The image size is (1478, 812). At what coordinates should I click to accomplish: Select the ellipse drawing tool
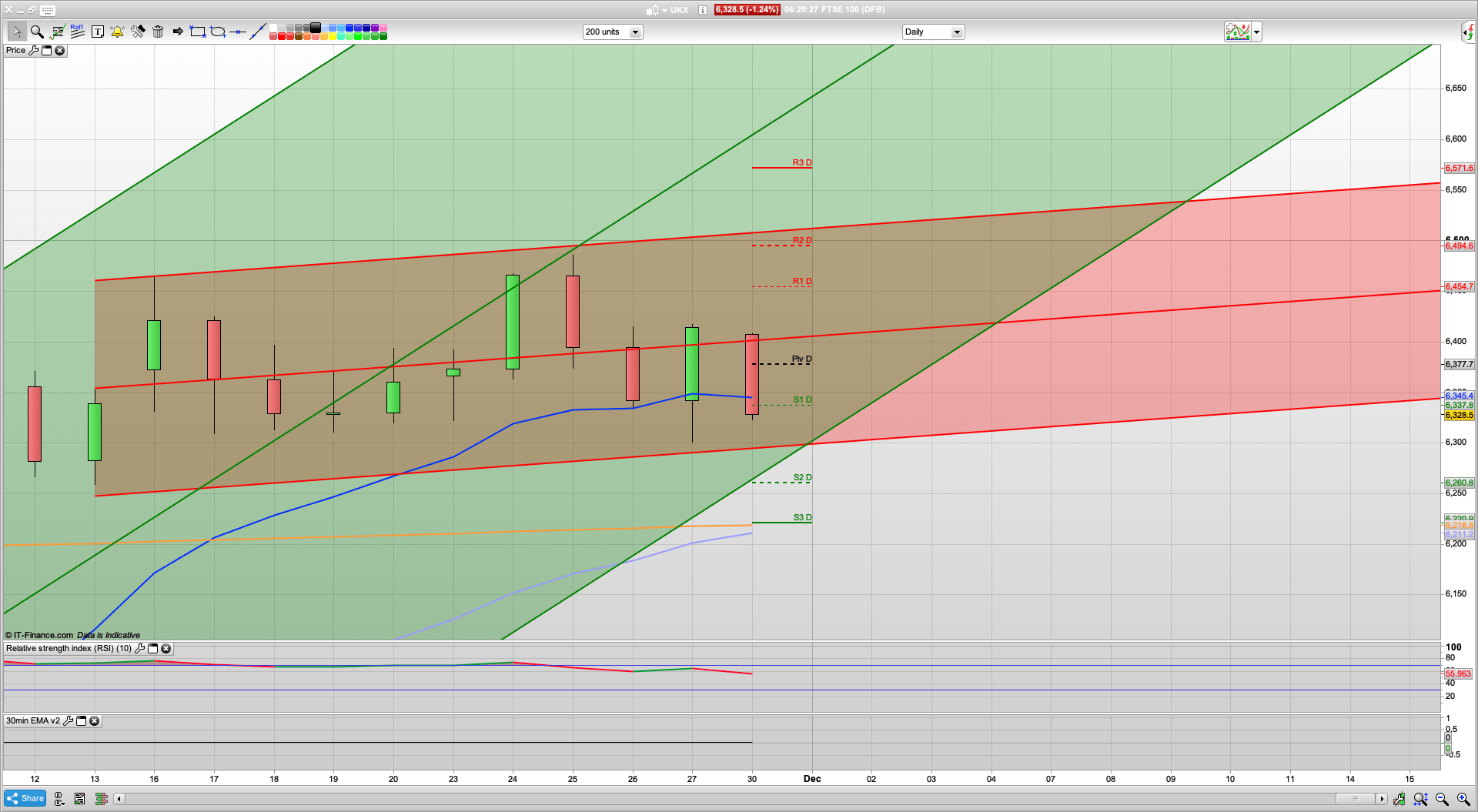click(x=217, y=32)
